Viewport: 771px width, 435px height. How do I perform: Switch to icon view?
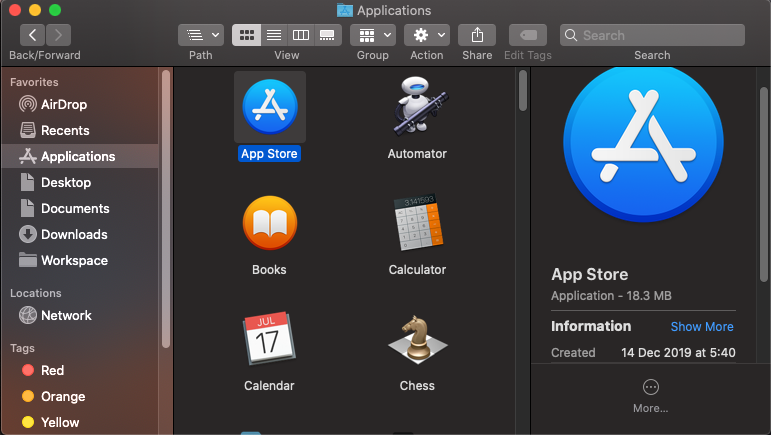[x=246, y=35]
